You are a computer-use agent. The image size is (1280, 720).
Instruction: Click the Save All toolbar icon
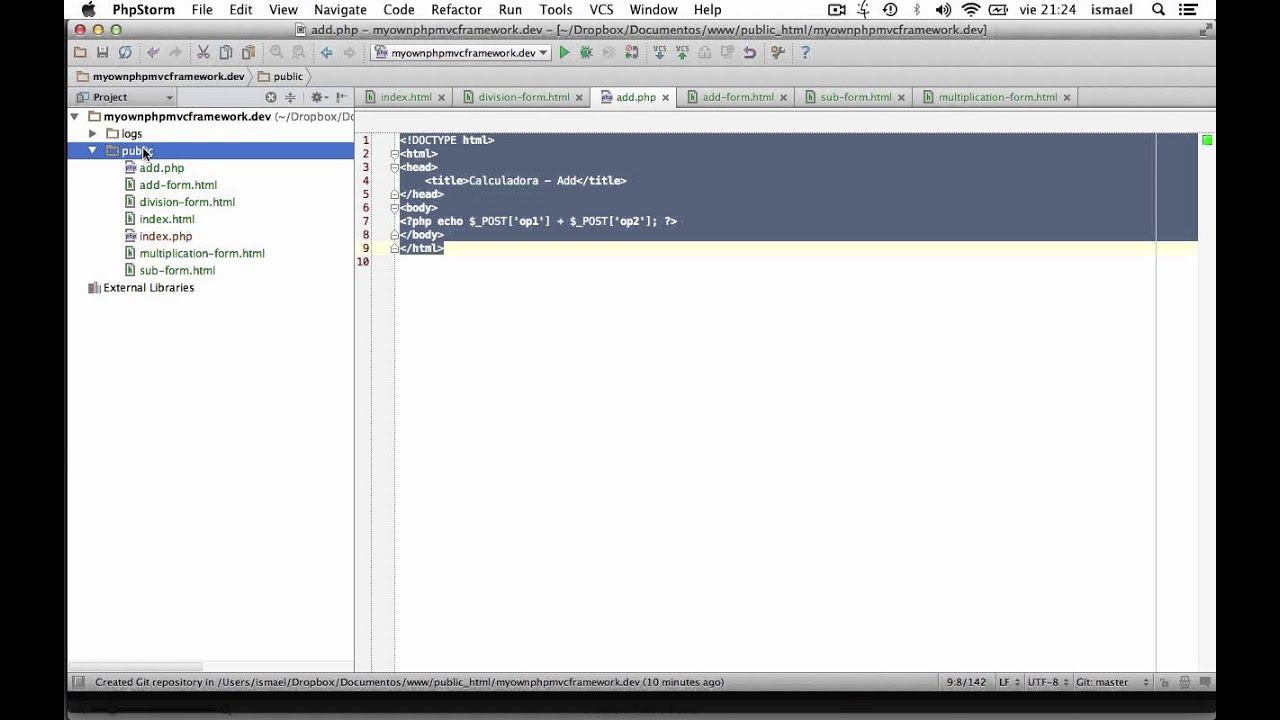[102, 52]
